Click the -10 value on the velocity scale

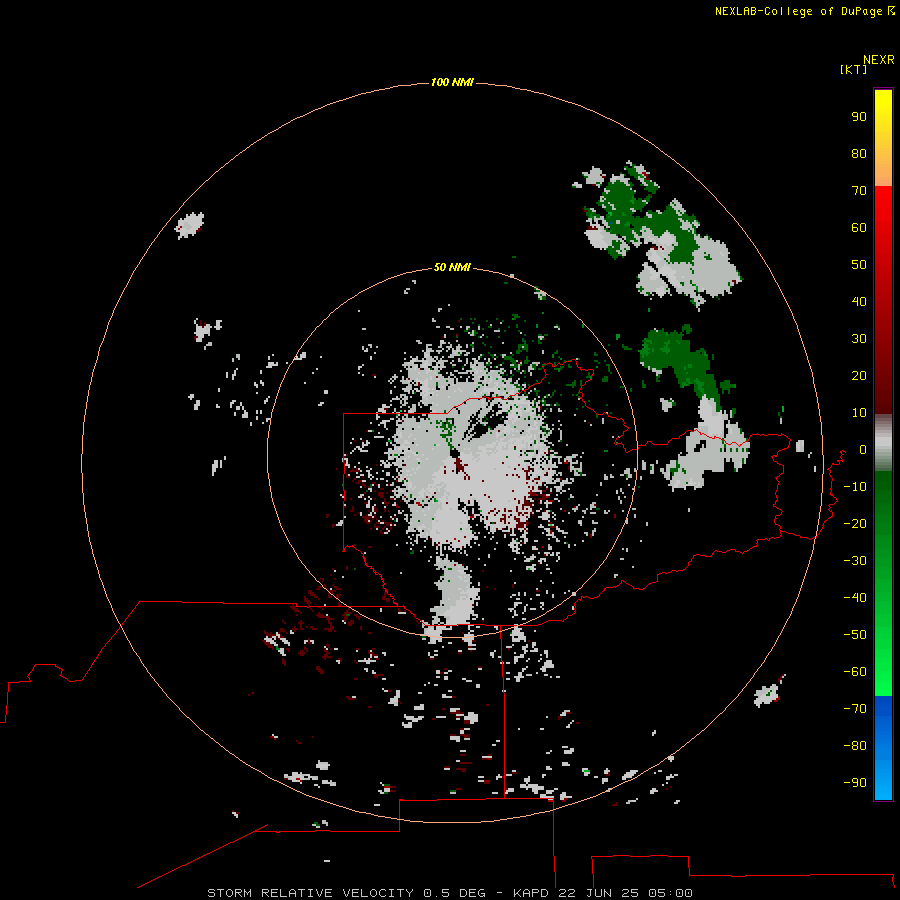[855, 487]
